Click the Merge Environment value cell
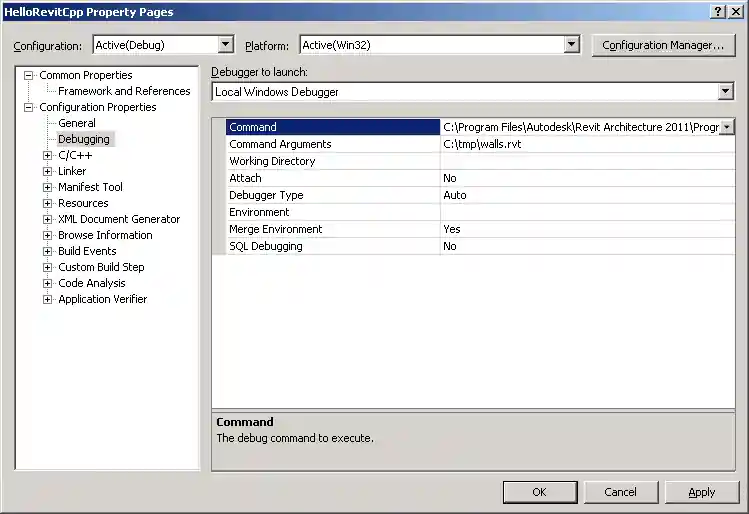Image resolution: width=749 pixels, height=514 pixels. [x=586, y=229]
